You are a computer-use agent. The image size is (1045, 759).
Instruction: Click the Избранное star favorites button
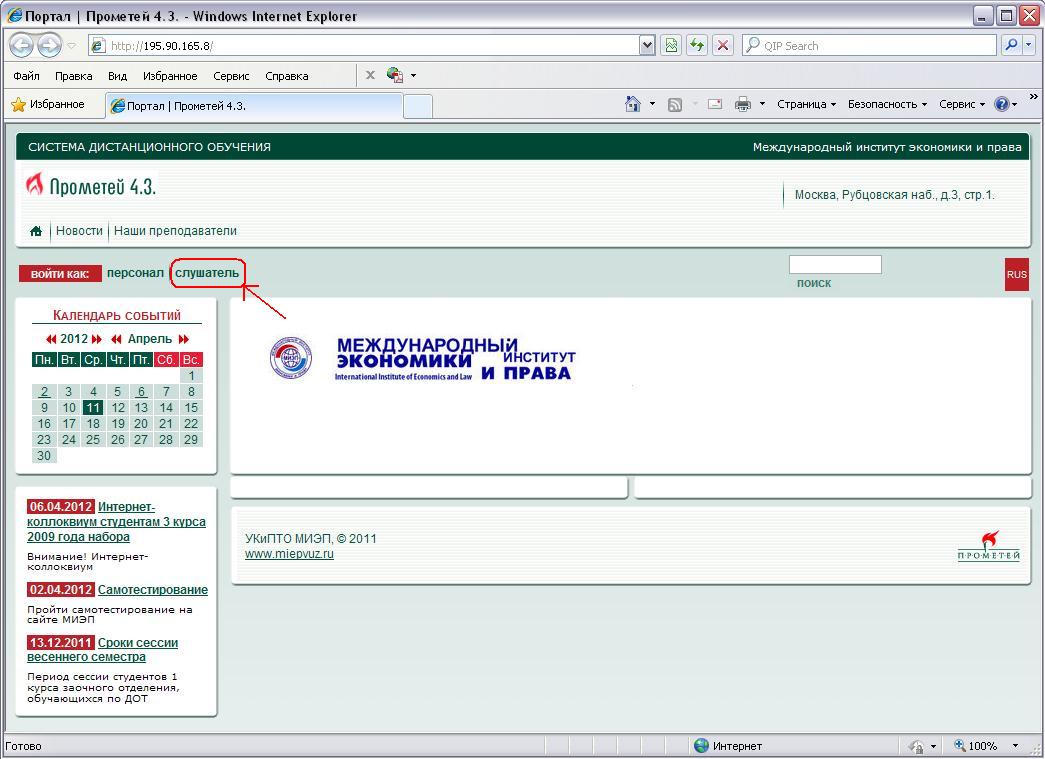[x=49, y=105]
